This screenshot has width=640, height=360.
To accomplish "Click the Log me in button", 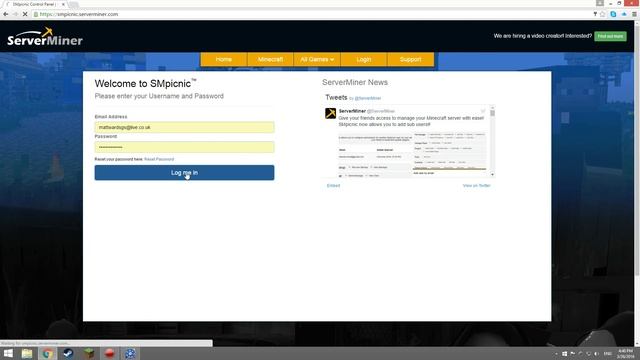I will point(184,173).
